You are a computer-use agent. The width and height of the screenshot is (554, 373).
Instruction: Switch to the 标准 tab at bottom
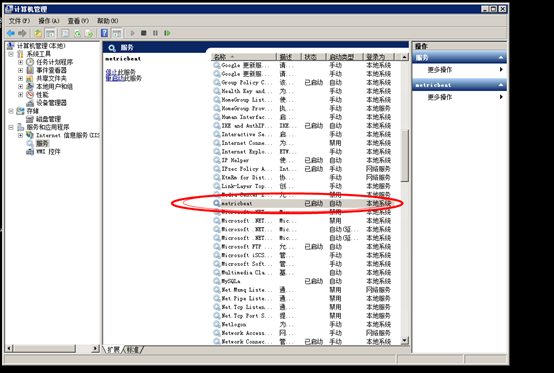(132, 350)
